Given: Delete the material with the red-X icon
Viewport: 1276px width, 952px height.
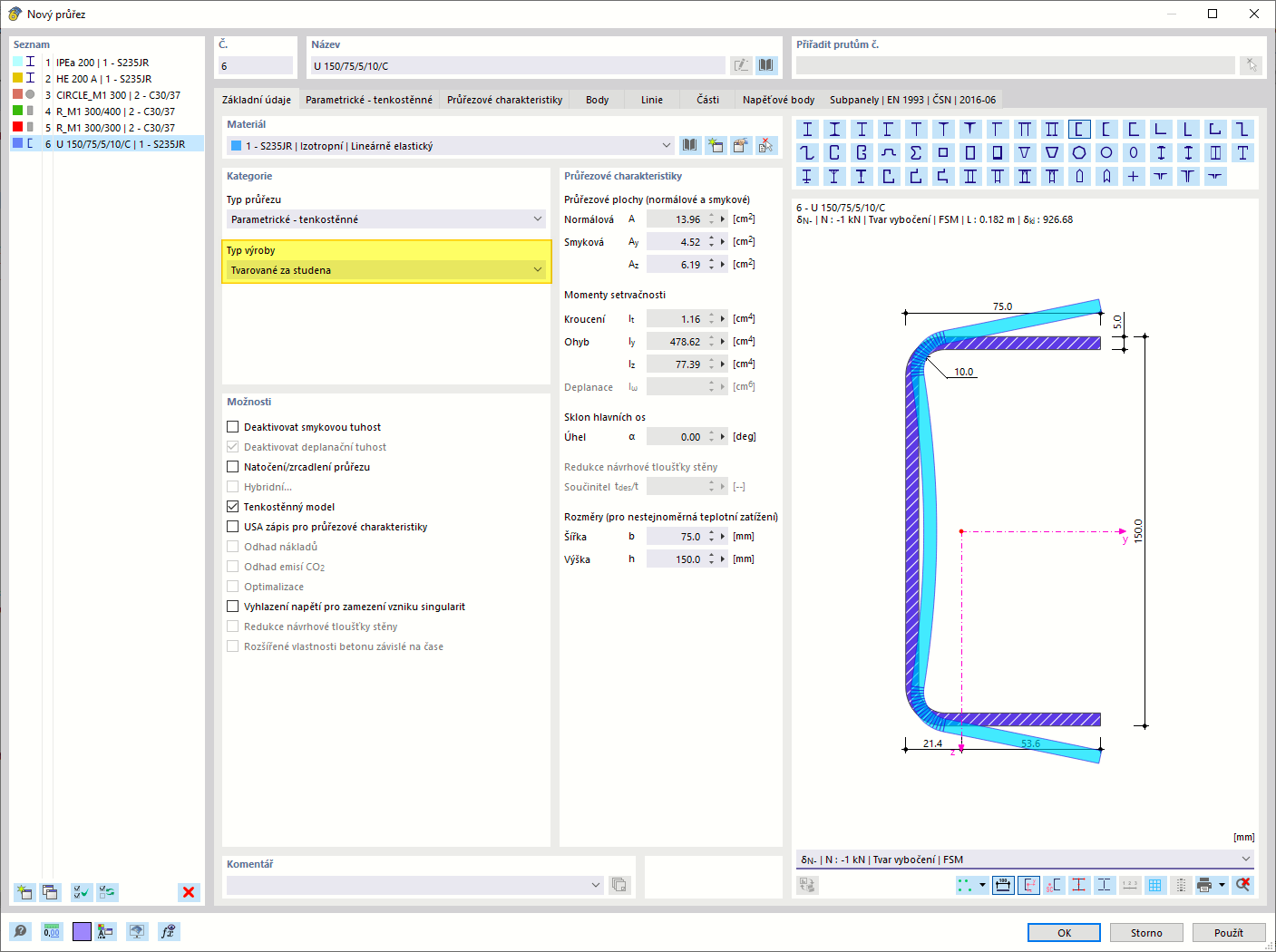Looking at the screenshot, I should tap(766, 146).
